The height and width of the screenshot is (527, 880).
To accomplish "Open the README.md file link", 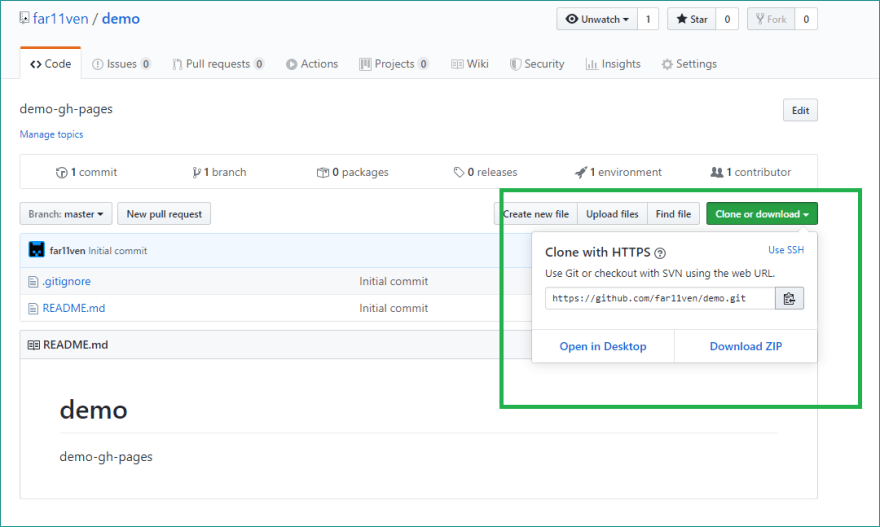I will 74,308.
